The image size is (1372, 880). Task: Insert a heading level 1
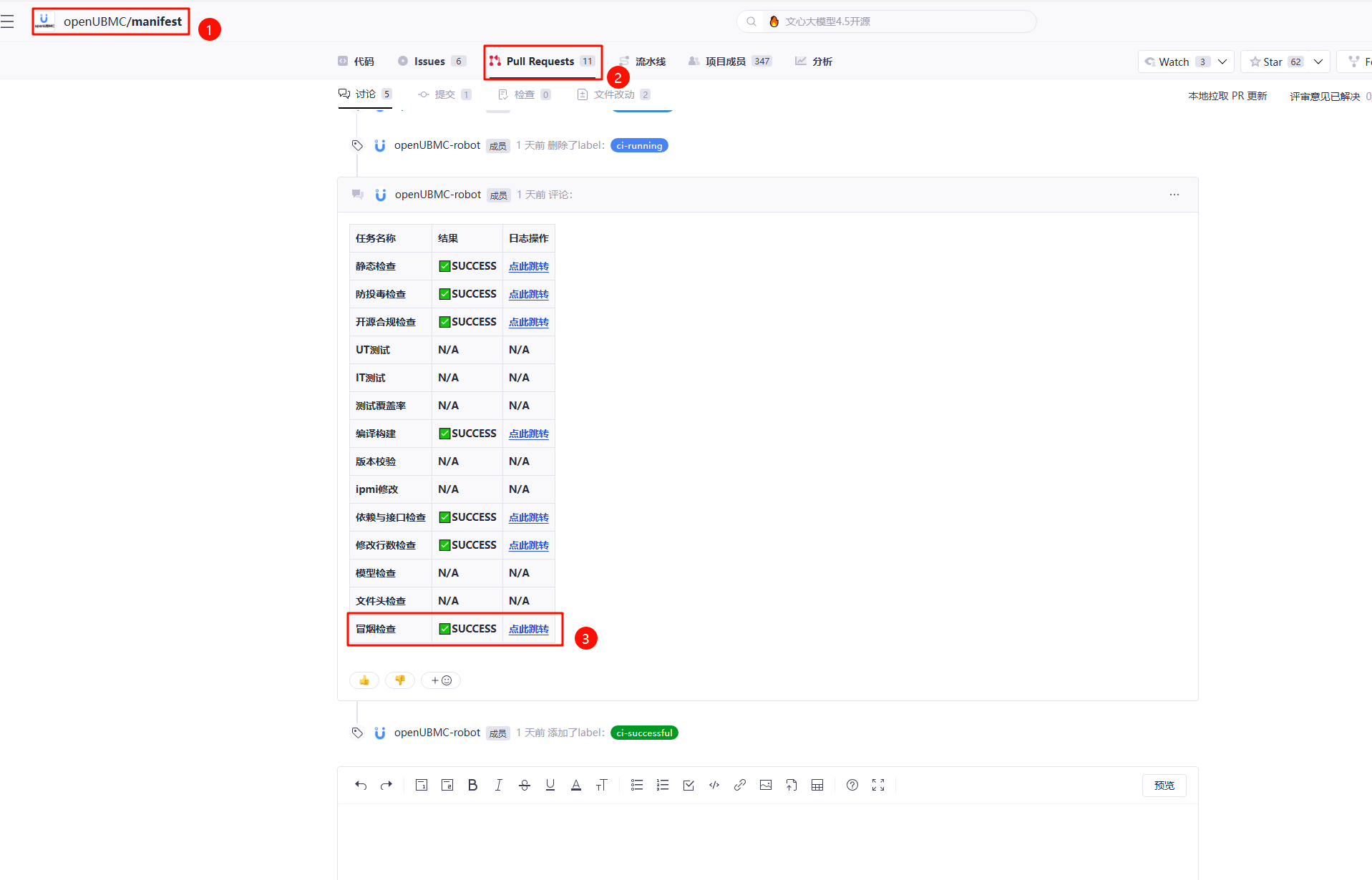422,786
